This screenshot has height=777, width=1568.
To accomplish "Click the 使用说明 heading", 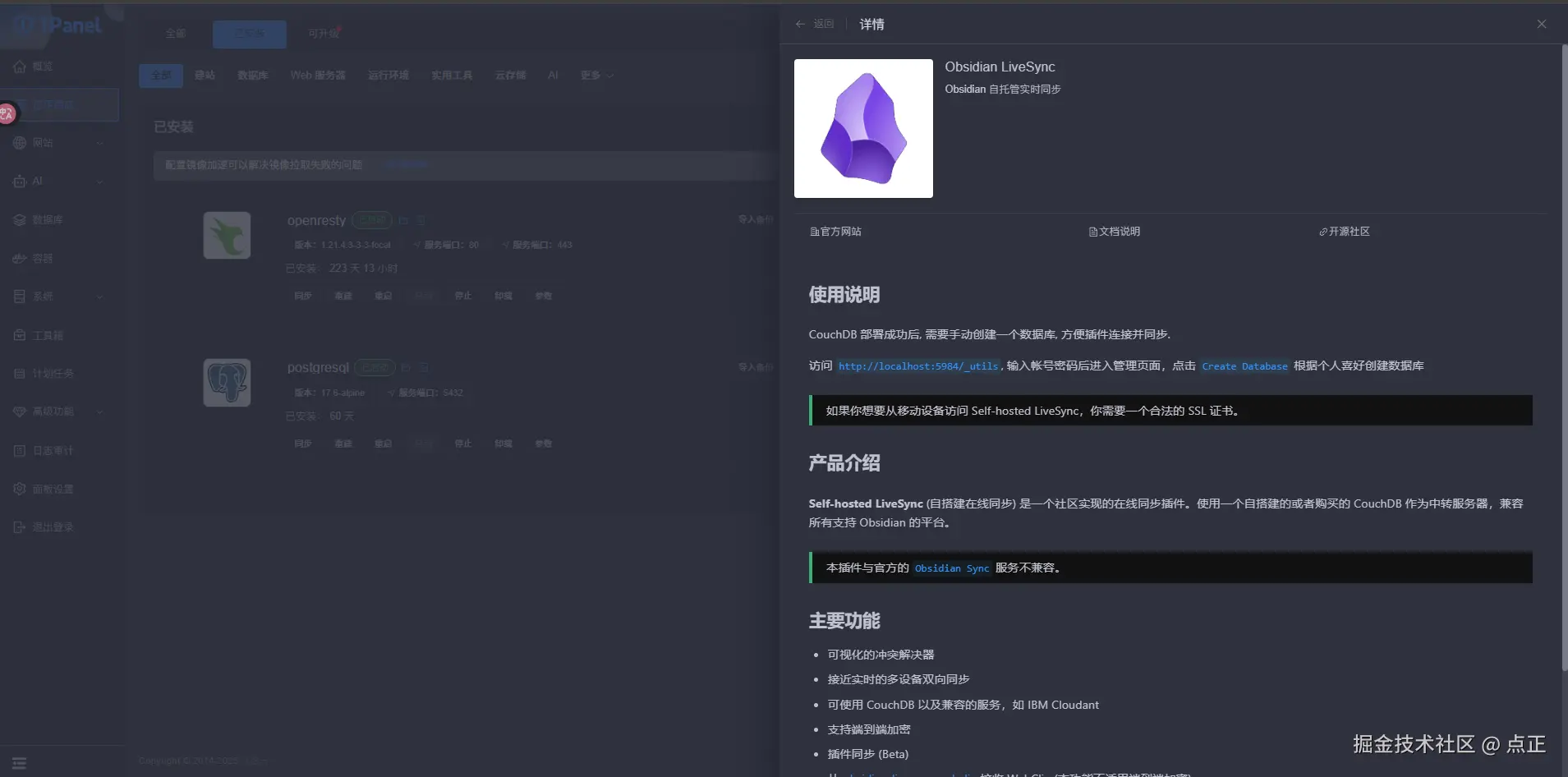I will pyautogui.click(x=844, y=295).
